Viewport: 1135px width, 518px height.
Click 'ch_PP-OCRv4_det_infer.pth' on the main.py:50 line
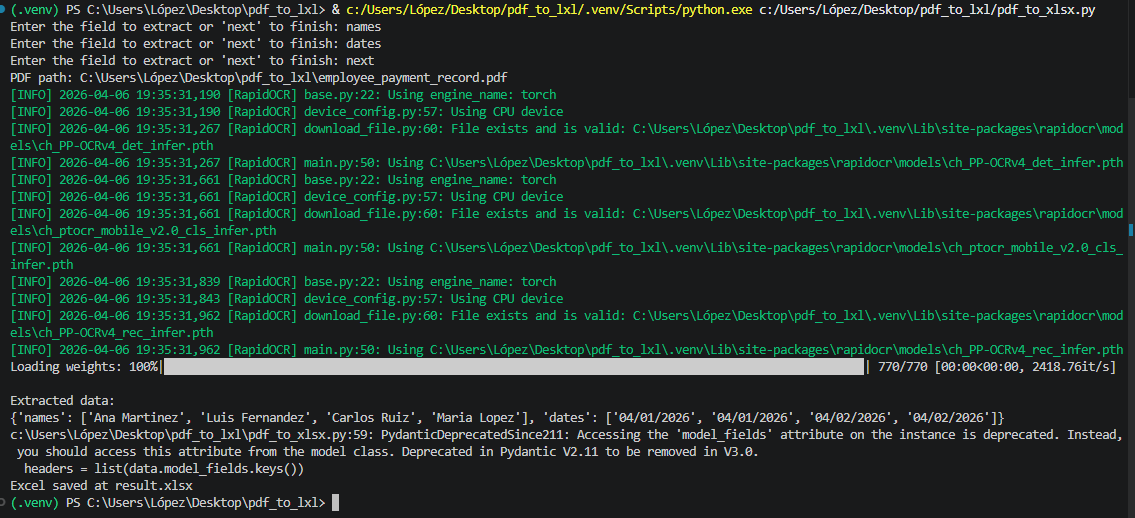click(x=1035, y=163)
